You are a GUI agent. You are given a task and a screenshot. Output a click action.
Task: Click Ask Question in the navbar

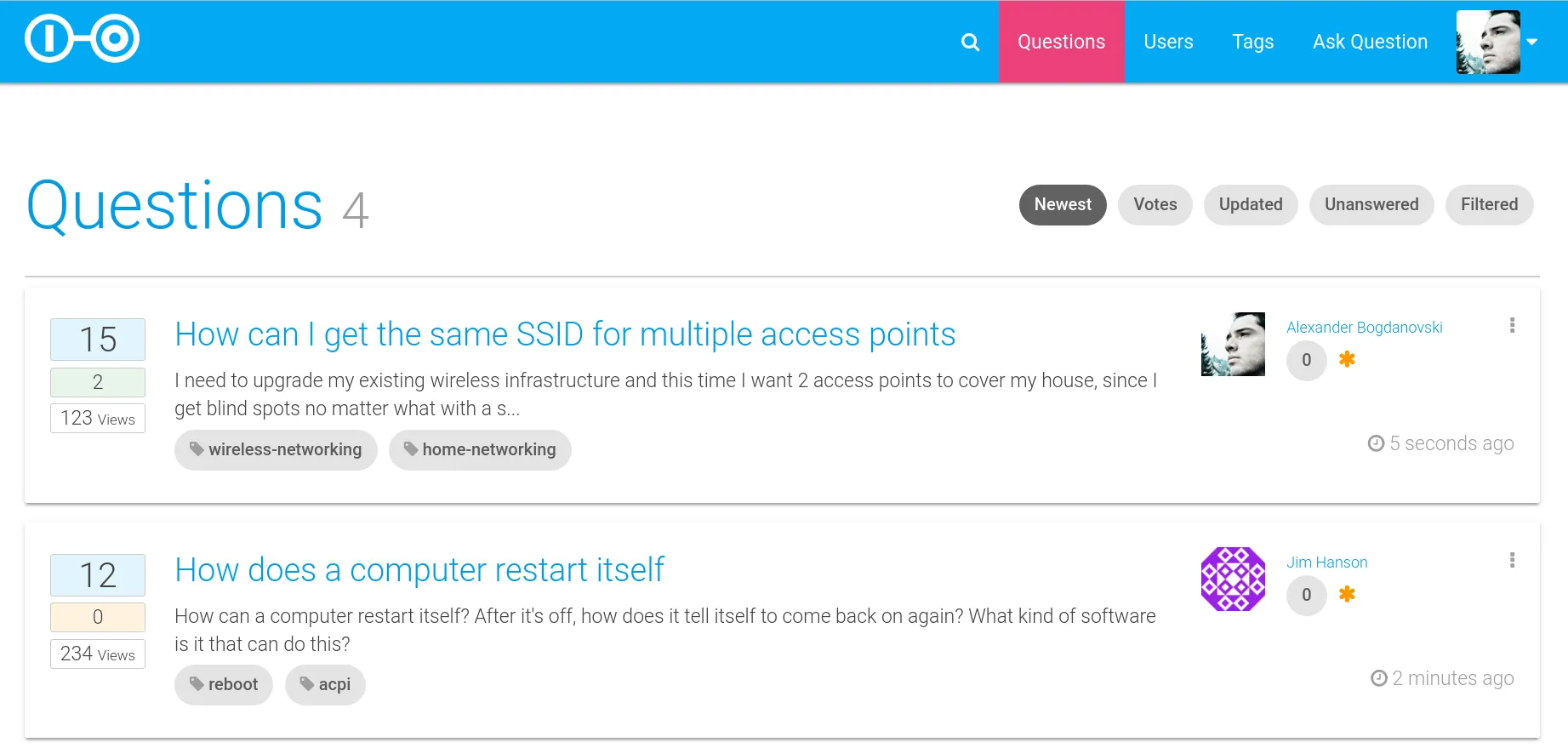point(1370,42)
